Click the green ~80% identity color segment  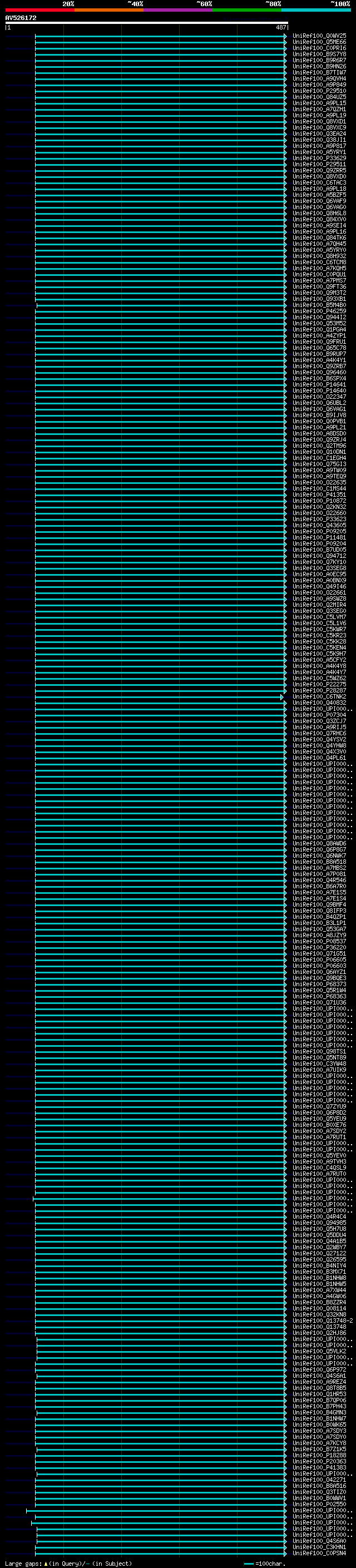coord(247,10)
